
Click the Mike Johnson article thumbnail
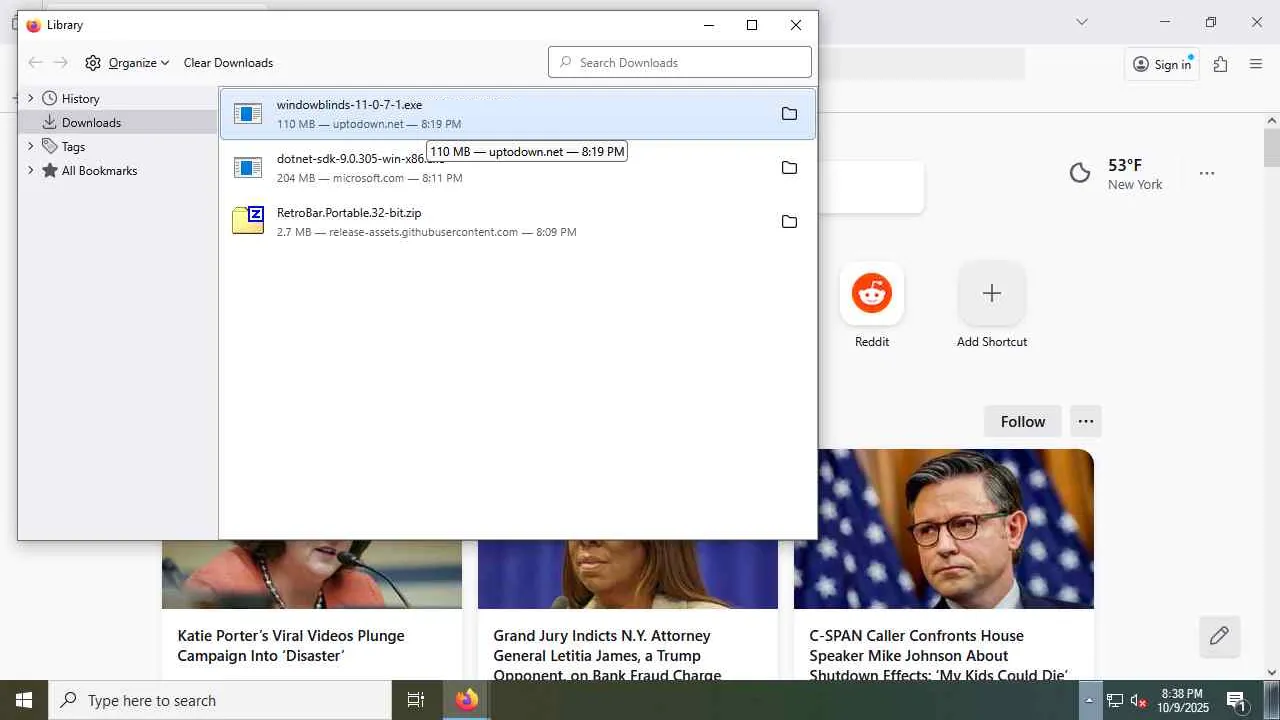(944, 528)
